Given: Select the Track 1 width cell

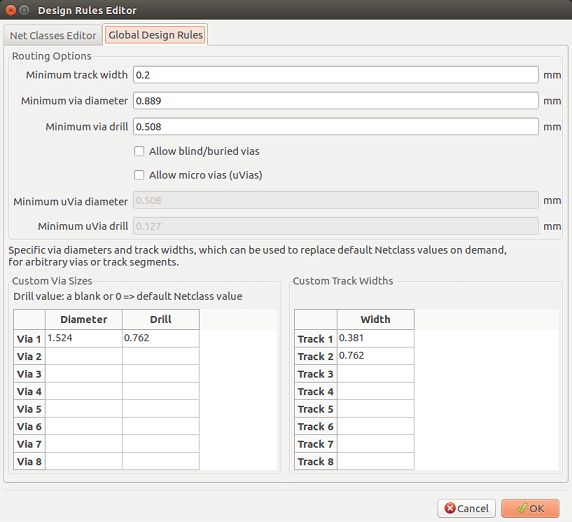Looking at the screenshot, I should point(376,338).
